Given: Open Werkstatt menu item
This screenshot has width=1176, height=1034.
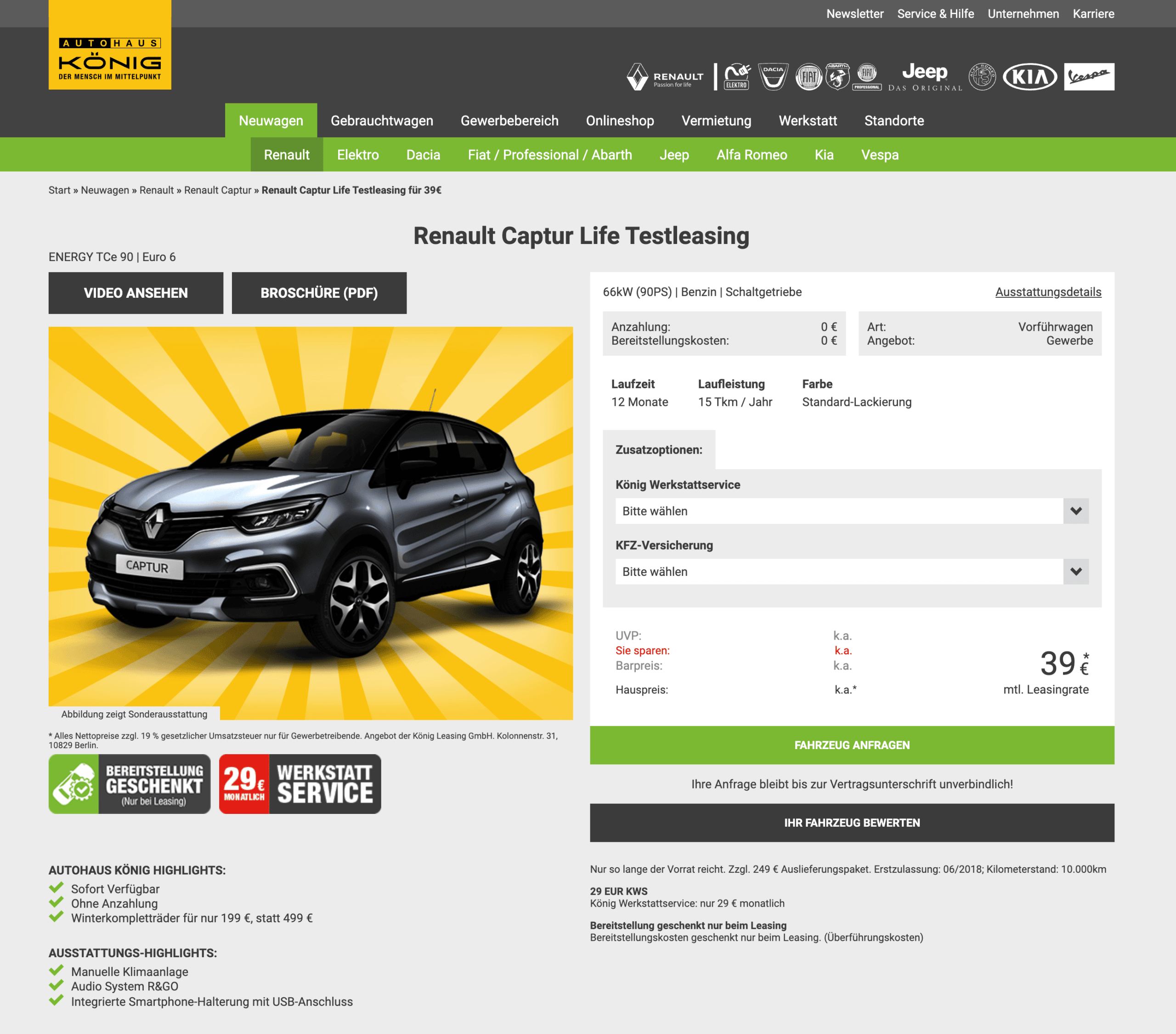Looking at the screenshot, I should pyautogui.click(x=807, y=120).
